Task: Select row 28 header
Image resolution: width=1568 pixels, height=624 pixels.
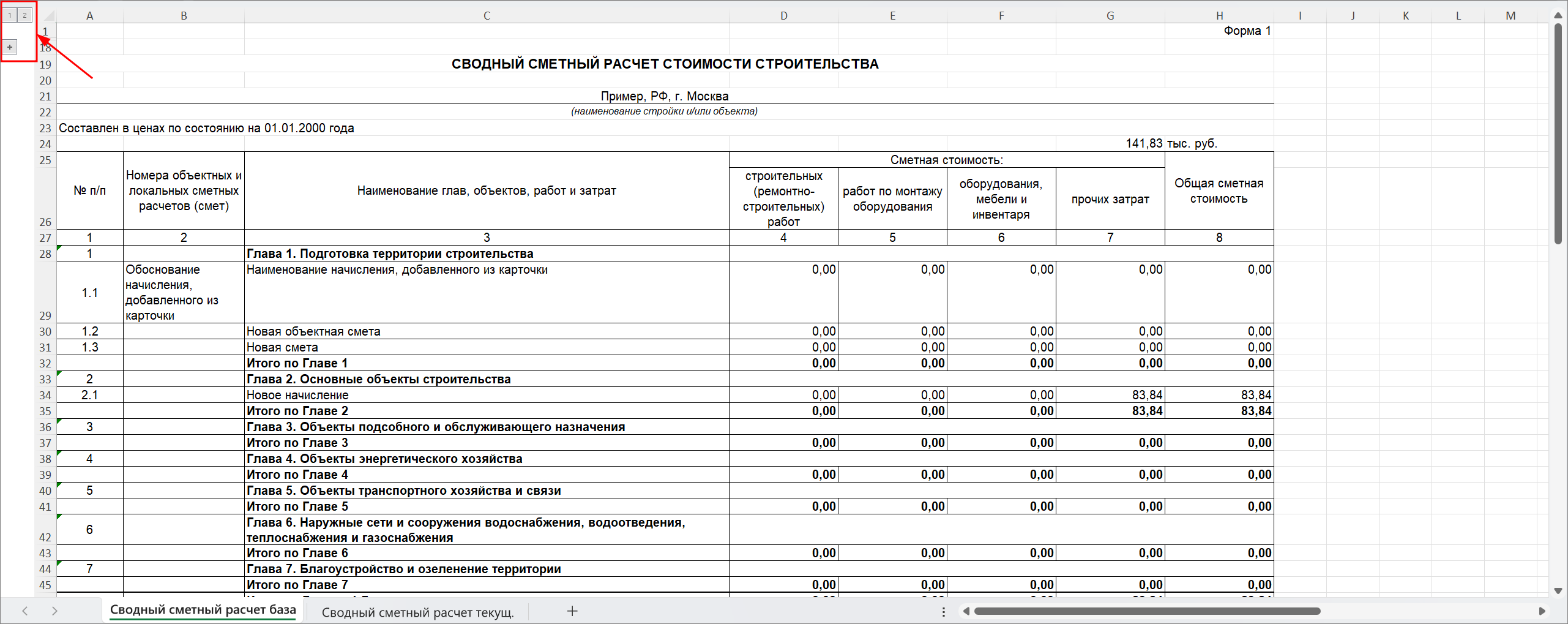Action: [x=45, y=254]
